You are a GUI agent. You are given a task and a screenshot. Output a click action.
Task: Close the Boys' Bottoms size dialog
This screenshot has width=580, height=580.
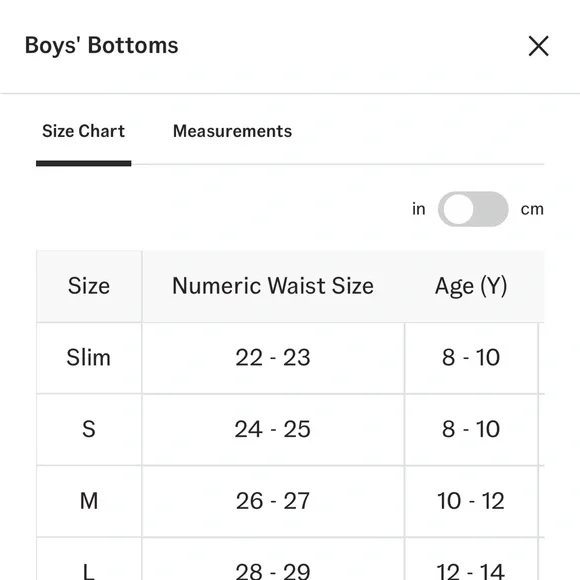(538, 46)
